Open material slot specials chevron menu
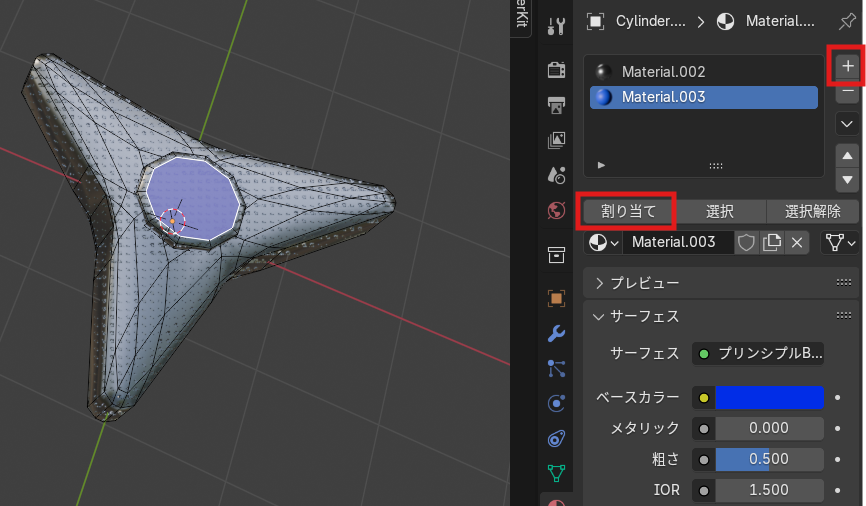 click(847, 124)
